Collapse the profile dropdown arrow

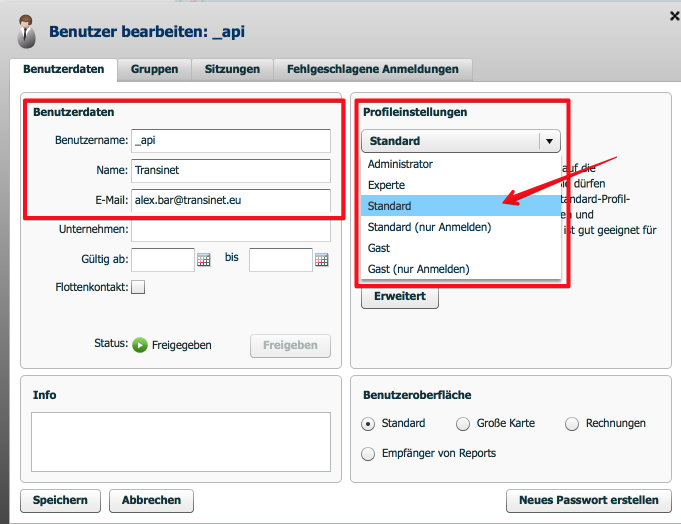click(x=549, y=141)
